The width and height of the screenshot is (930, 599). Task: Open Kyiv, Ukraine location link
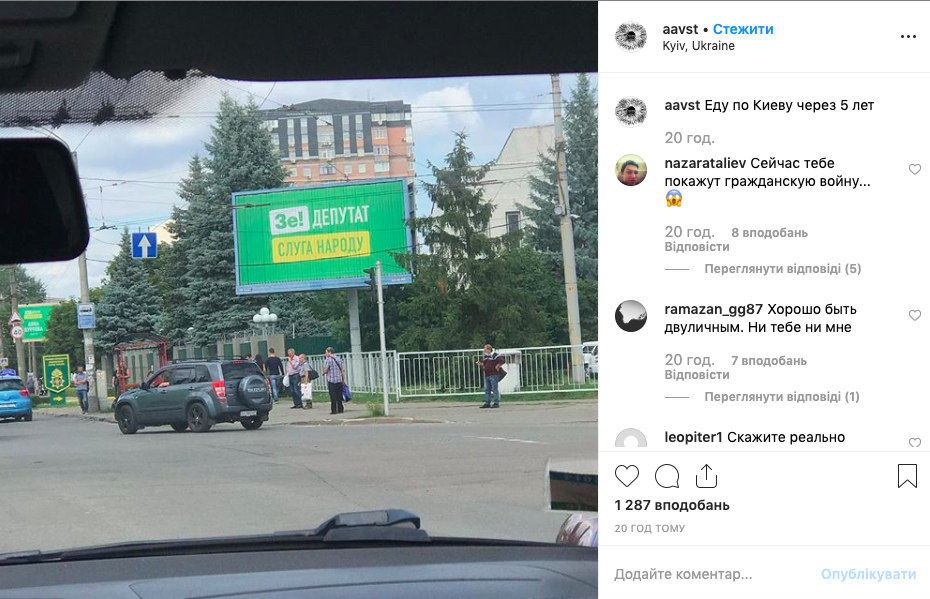pyautogui.click(x=698, y=46)
